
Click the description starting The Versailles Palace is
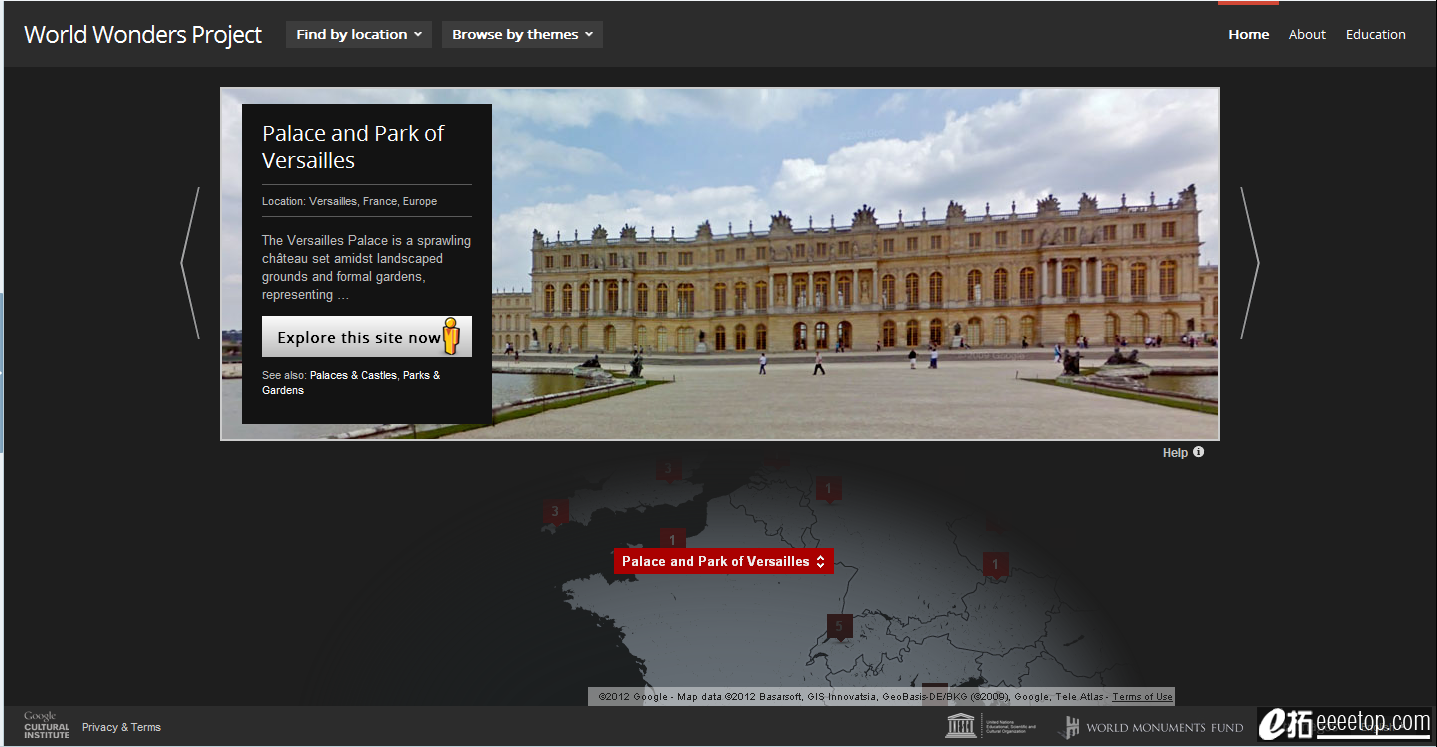(x=366, y=267)
